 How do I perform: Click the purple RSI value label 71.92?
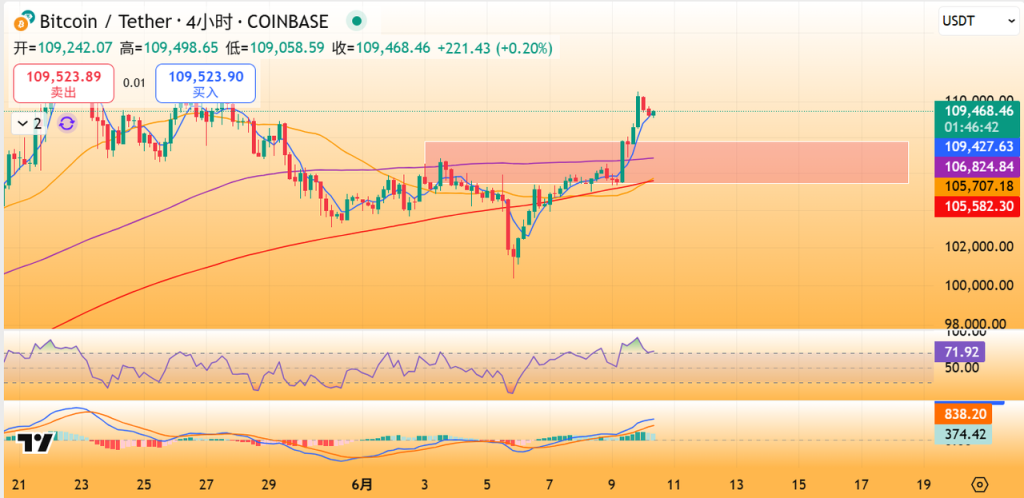coord(959,352)
